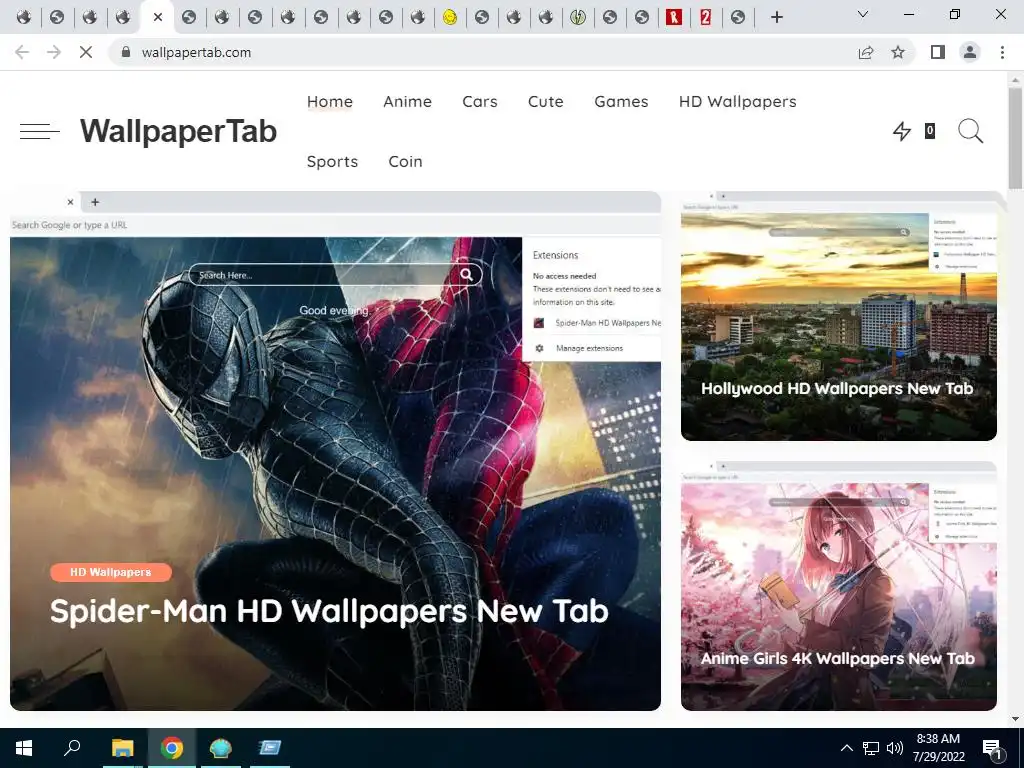Open File Explorer from the taskbar
This screenshot has height=768, width=1024.
pos(122,748)
